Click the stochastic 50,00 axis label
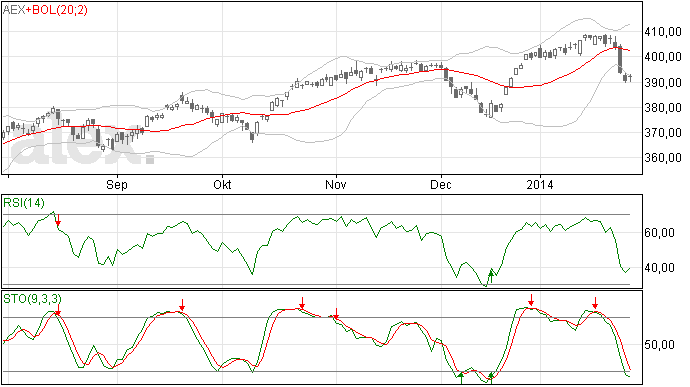The width and height of the screenshot is (690, 387). (659, 345)
